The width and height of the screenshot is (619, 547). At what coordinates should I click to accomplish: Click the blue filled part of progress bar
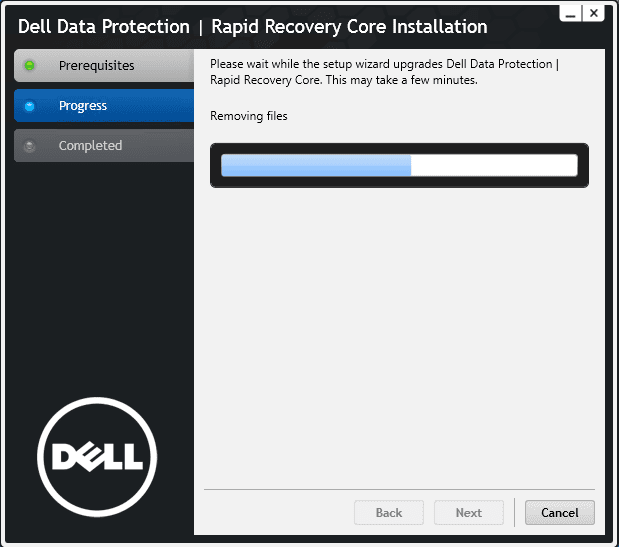coord(315,165)
